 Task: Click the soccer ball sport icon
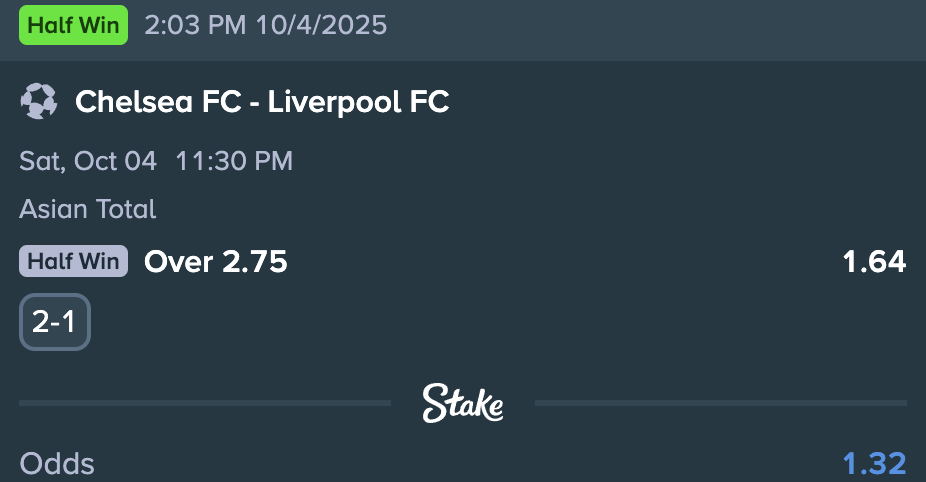coord(38,101)
